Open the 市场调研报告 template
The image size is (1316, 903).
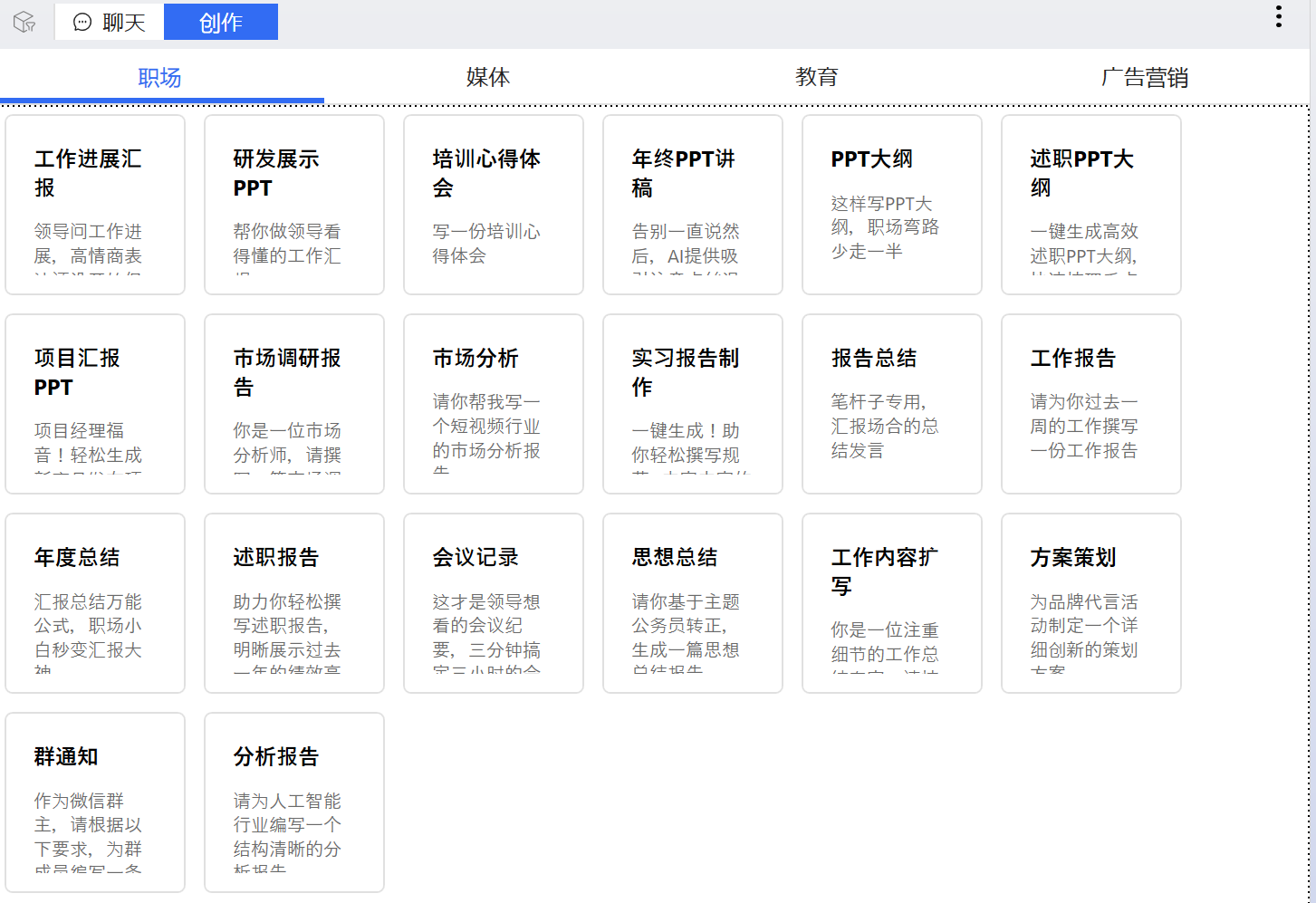(293, 403)
